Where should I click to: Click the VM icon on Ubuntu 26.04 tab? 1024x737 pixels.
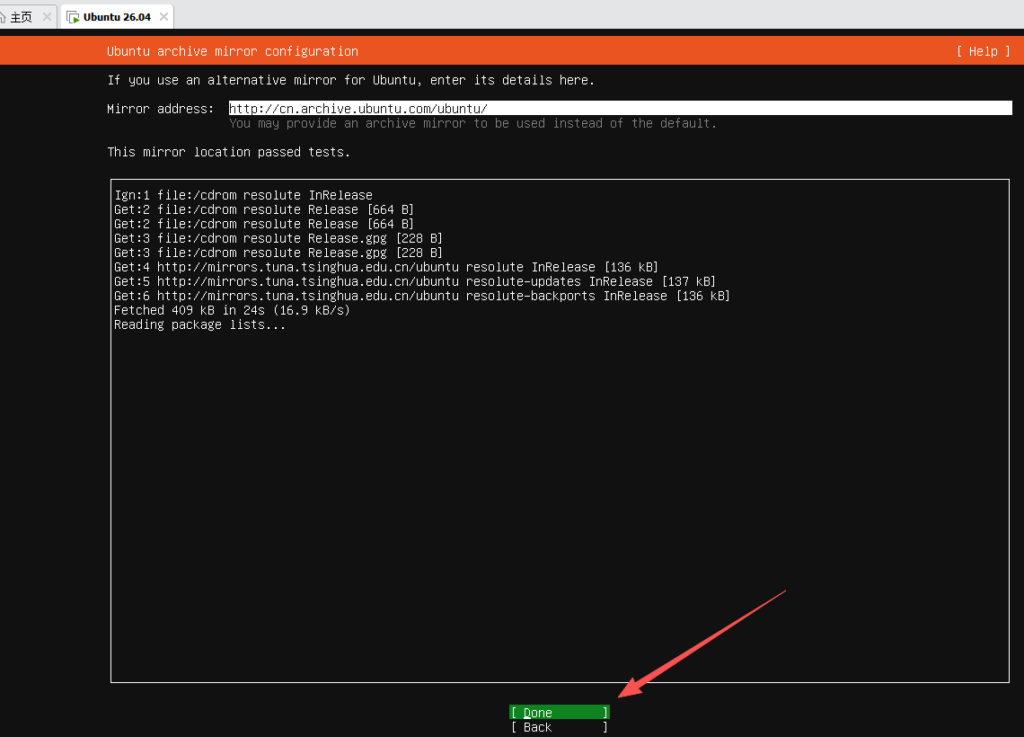73,17
